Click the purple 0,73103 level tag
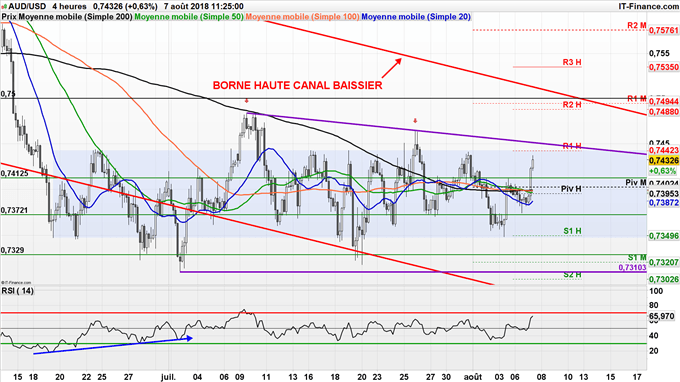The image size is (680, 382). tap(632, 268)
